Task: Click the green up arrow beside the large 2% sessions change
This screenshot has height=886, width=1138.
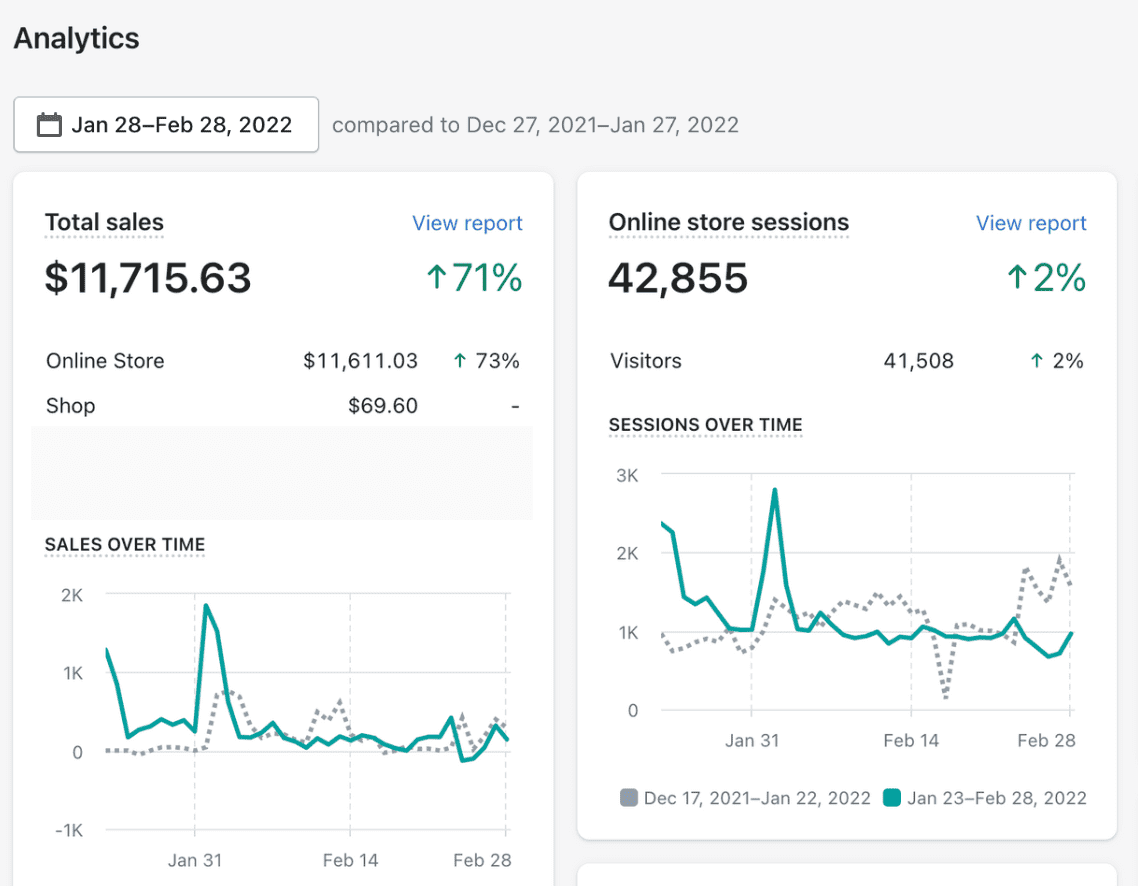Action: [1018, 277]
